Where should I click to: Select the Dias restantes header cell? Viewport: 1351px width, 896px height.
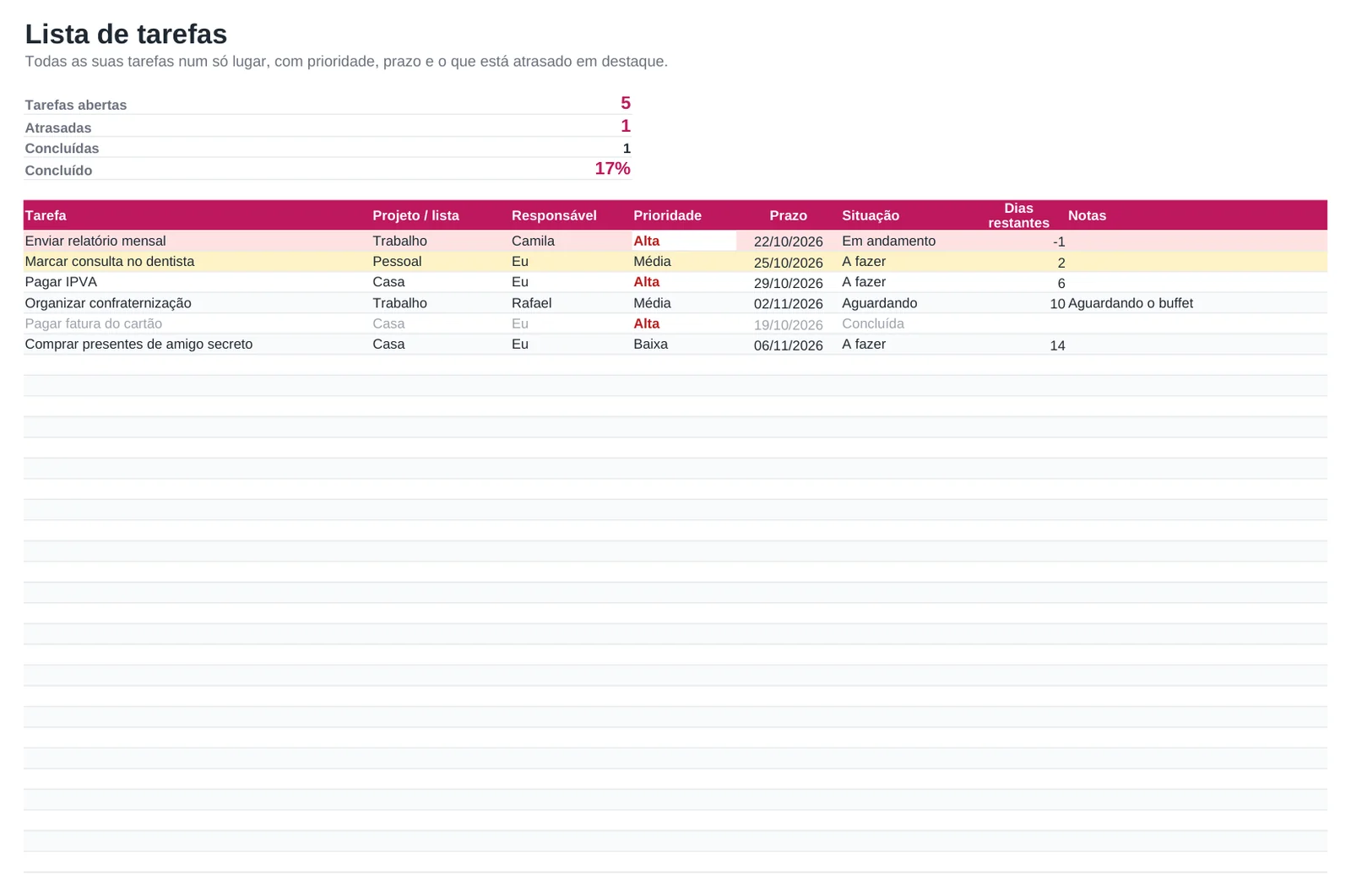coord(1018,215)
